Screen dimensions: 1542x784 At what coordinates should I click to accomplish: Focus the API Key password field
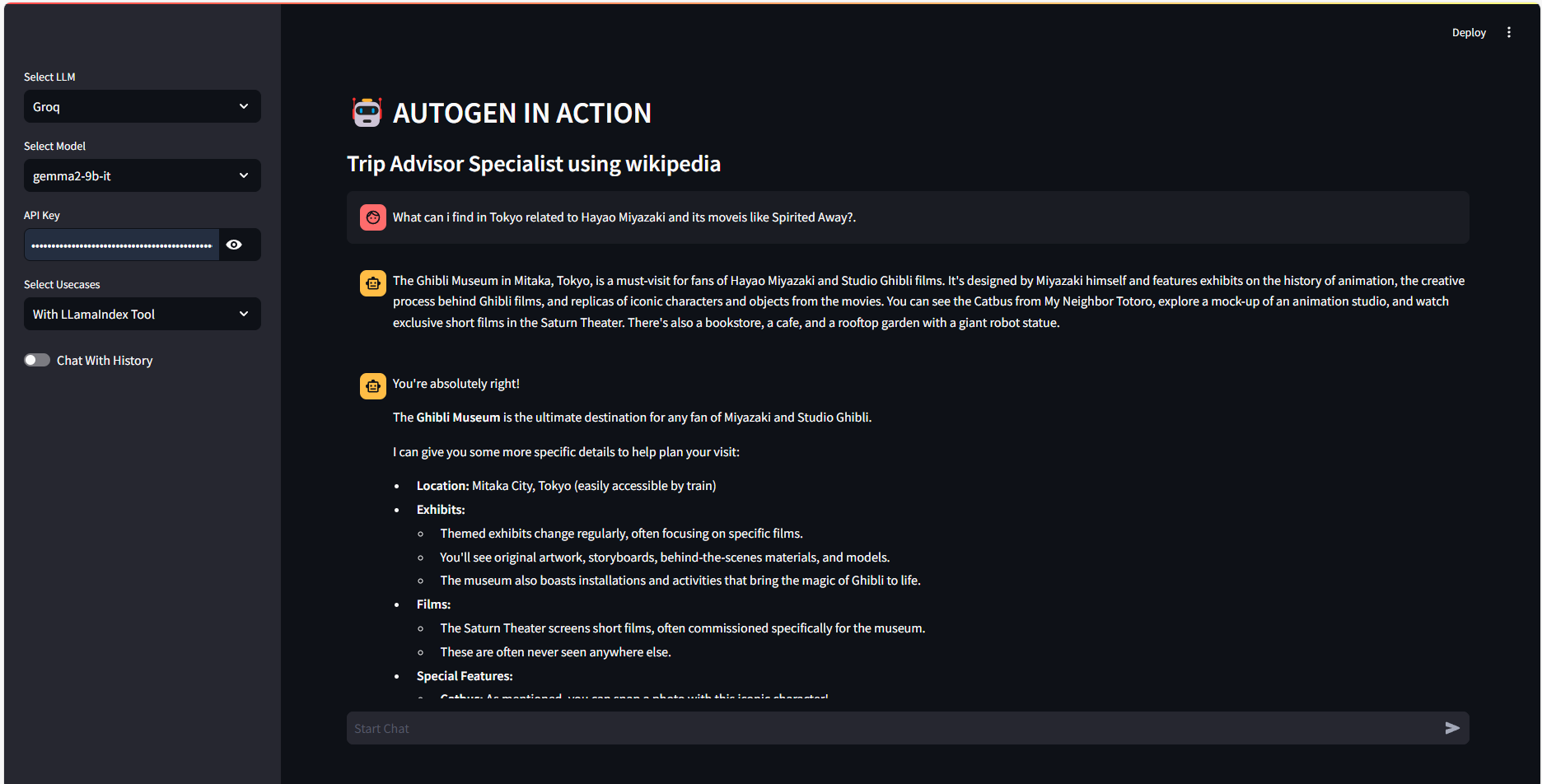pyautogui.click(x=122, y=245)
